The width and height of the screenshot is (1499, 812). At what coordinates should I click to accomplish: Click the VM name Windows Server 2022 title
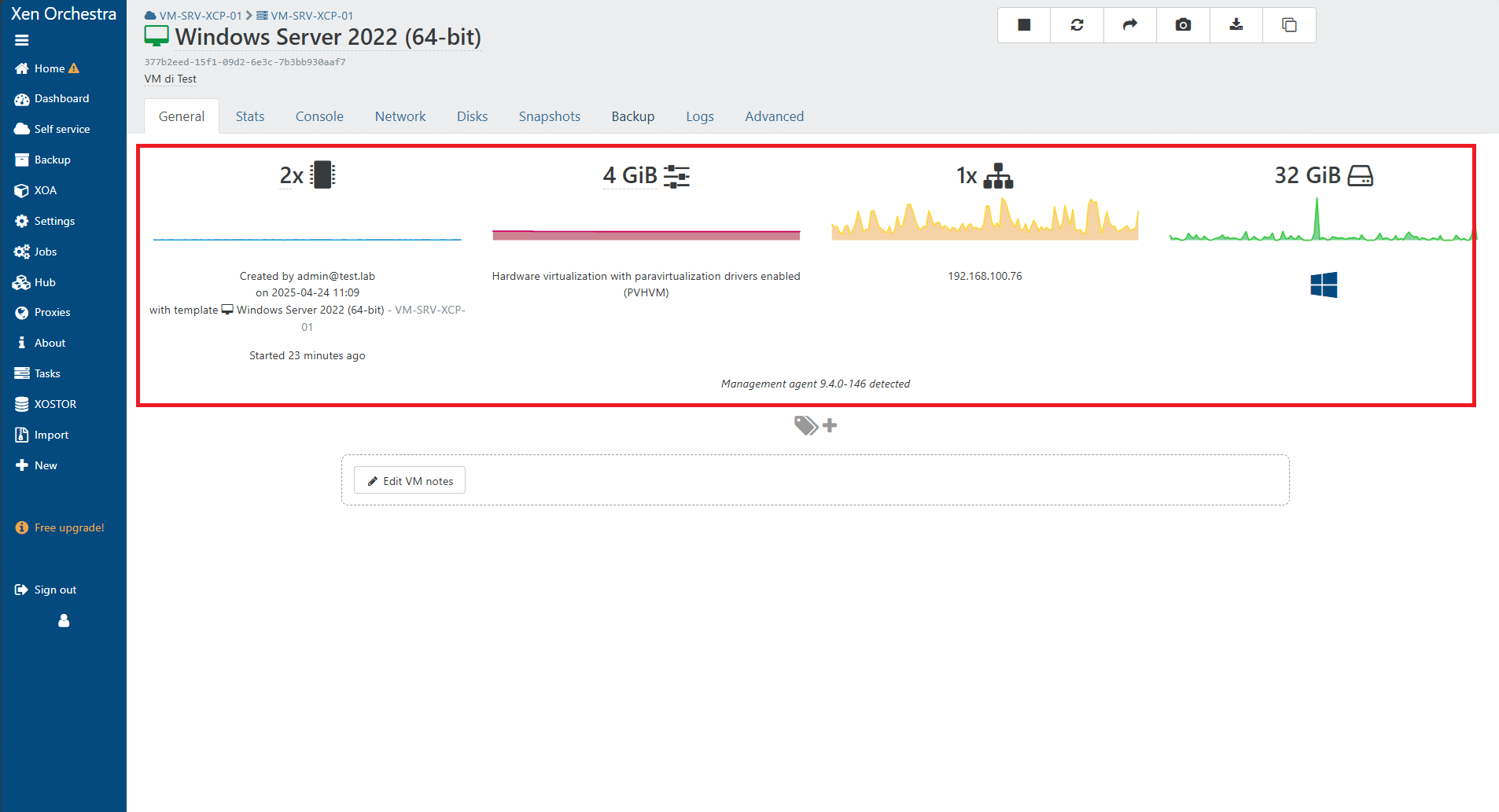(x=328, y=37)
